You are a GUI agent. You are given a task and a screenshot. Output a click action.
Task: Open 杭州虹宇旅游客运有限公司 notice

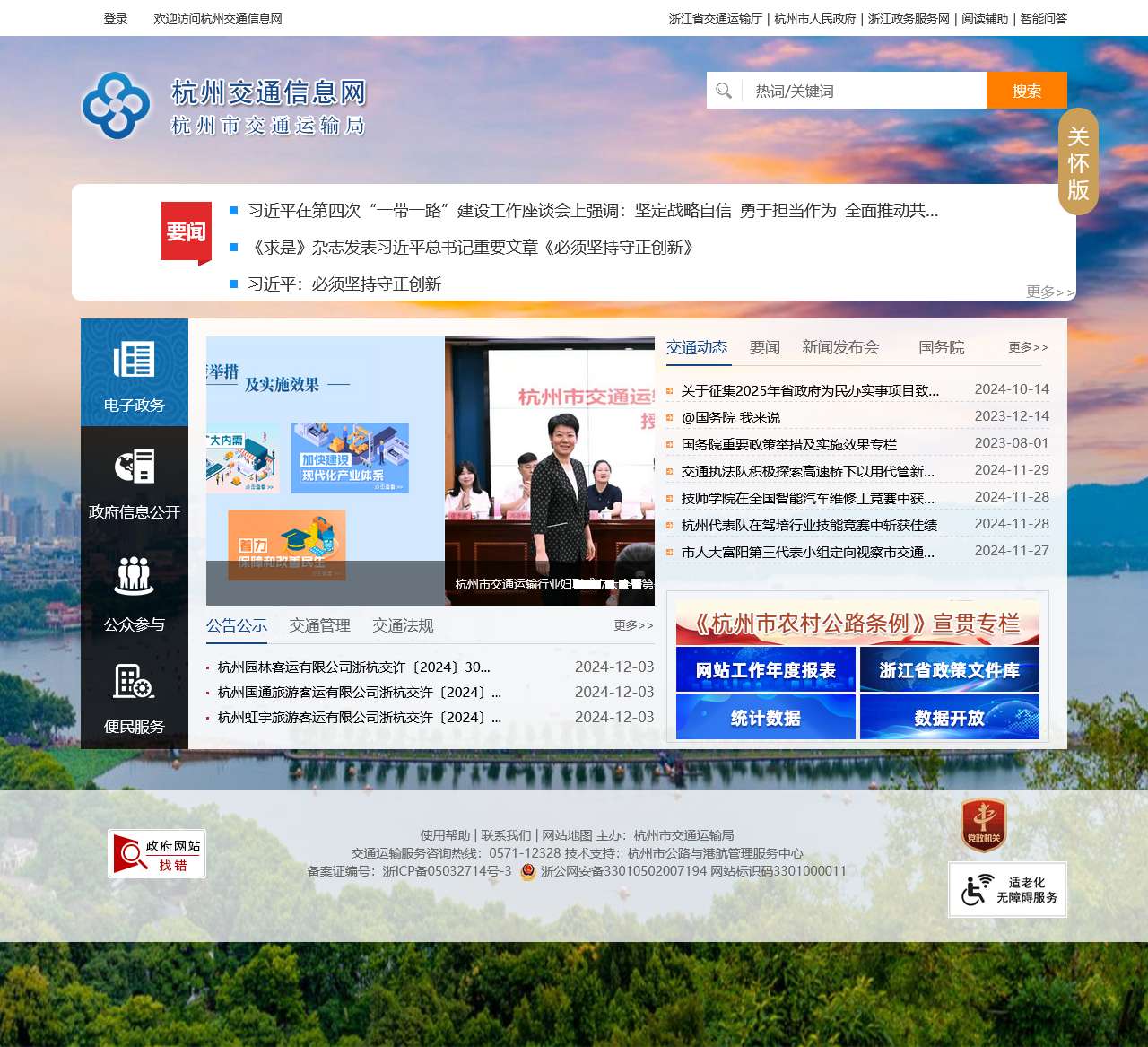pos(360,717)
